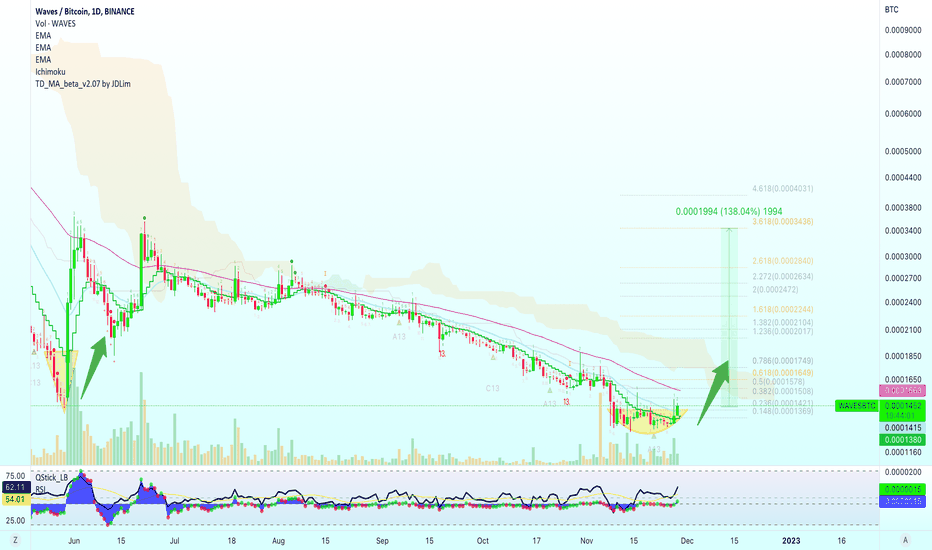Select the 4.618(0.0004031) Fibonacci level
932x550 pixels.
pyautogui.click(x=782, y=188)
